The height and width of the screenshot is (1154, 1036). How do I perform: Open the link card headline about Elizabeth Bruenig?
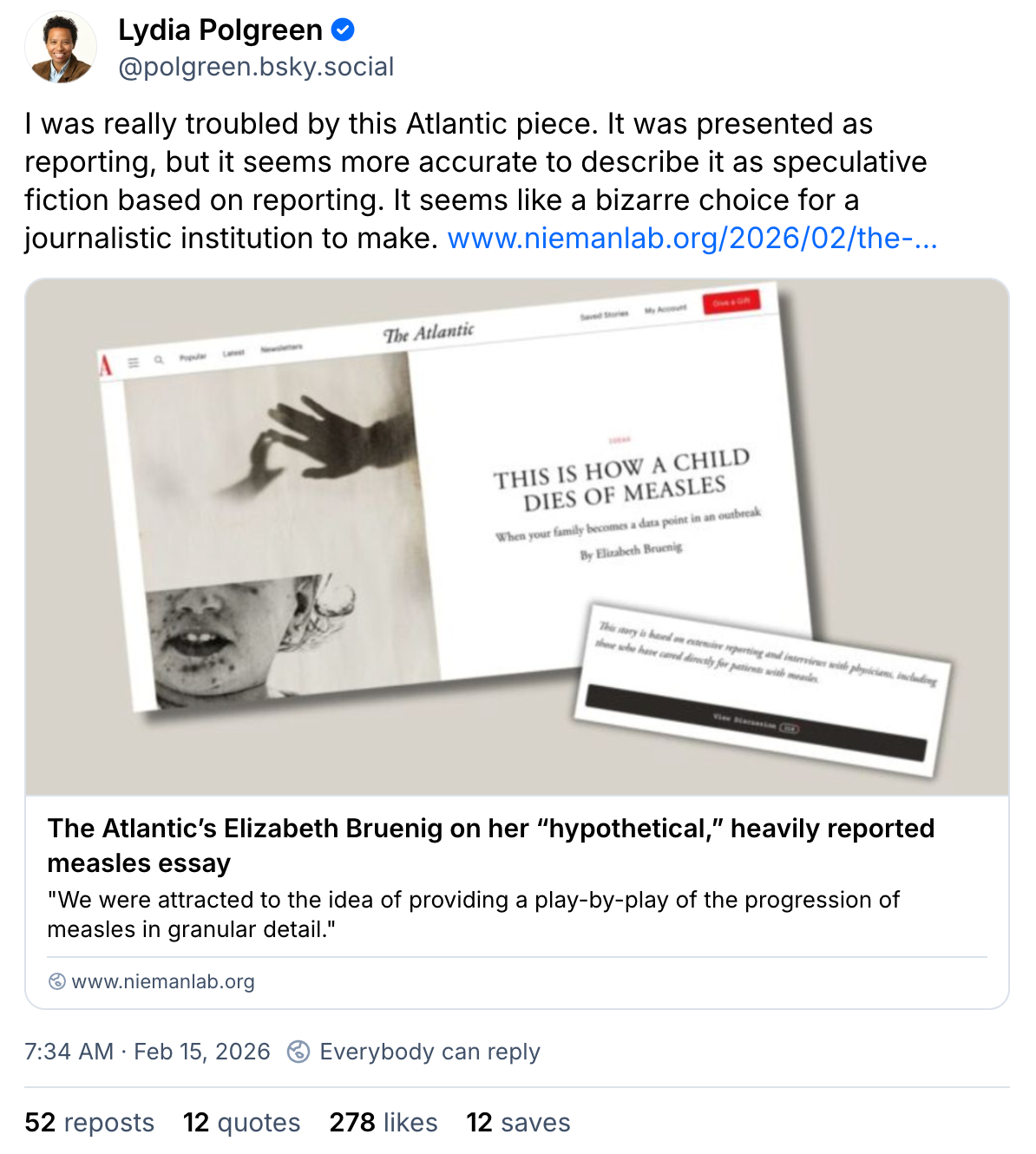click(490, 845)
